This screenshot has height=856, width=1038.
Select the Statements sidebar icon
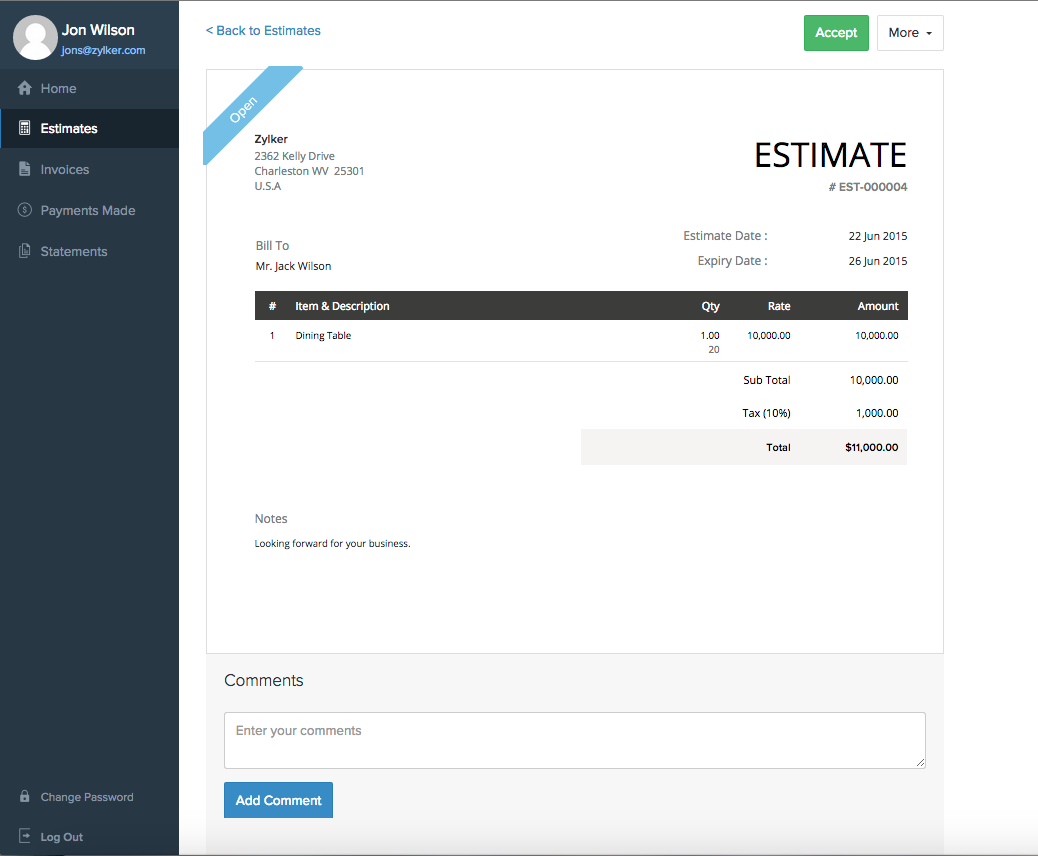pyautogui.click(x=25, y=251)
